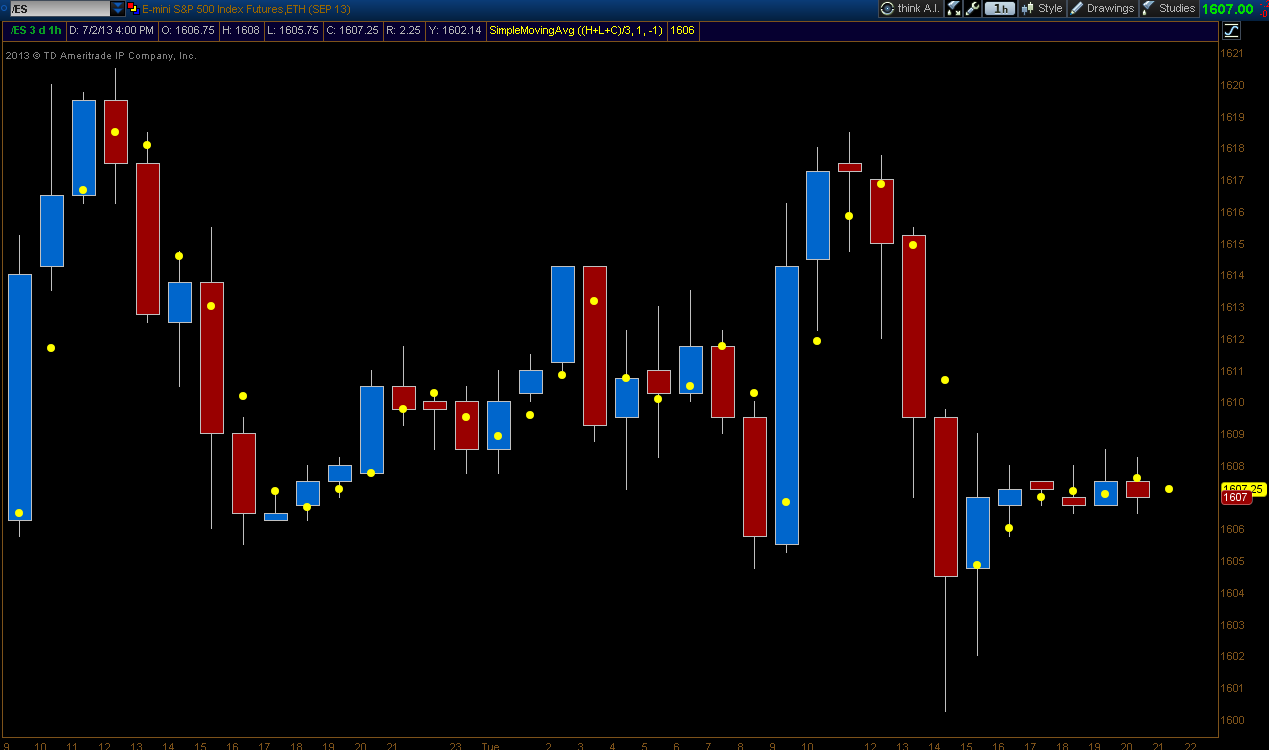The height and width of the screenshot is (750, 1269).
Task: Click the 'R: 2.25' range value
Action: point(403,30)
